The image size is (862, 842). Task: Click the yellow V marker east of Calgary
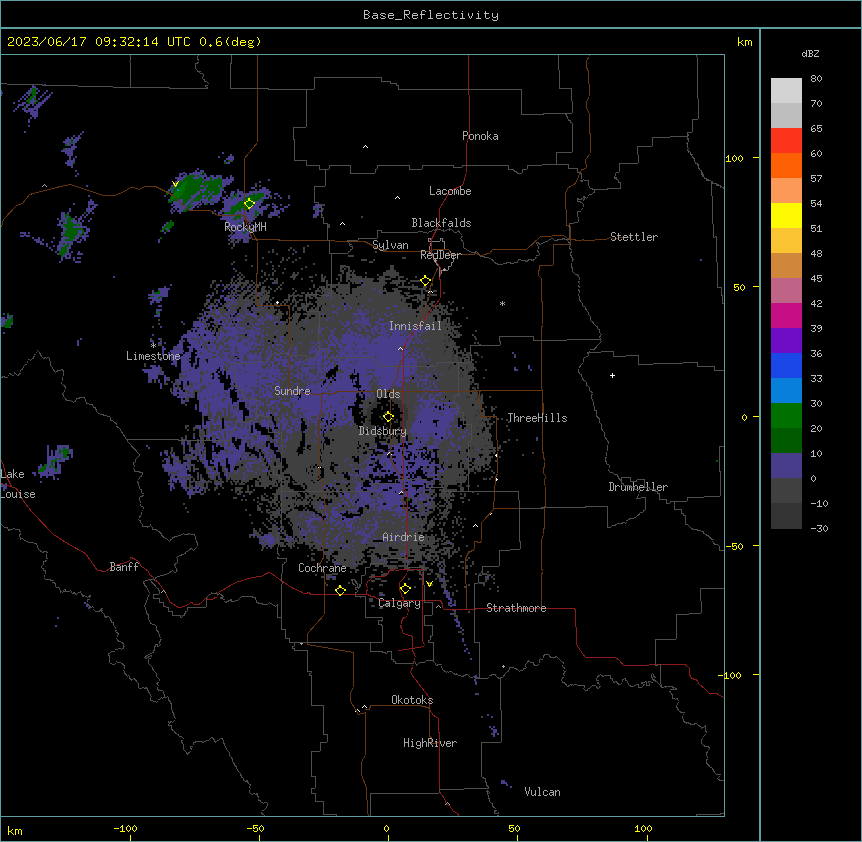click(429, 584)
